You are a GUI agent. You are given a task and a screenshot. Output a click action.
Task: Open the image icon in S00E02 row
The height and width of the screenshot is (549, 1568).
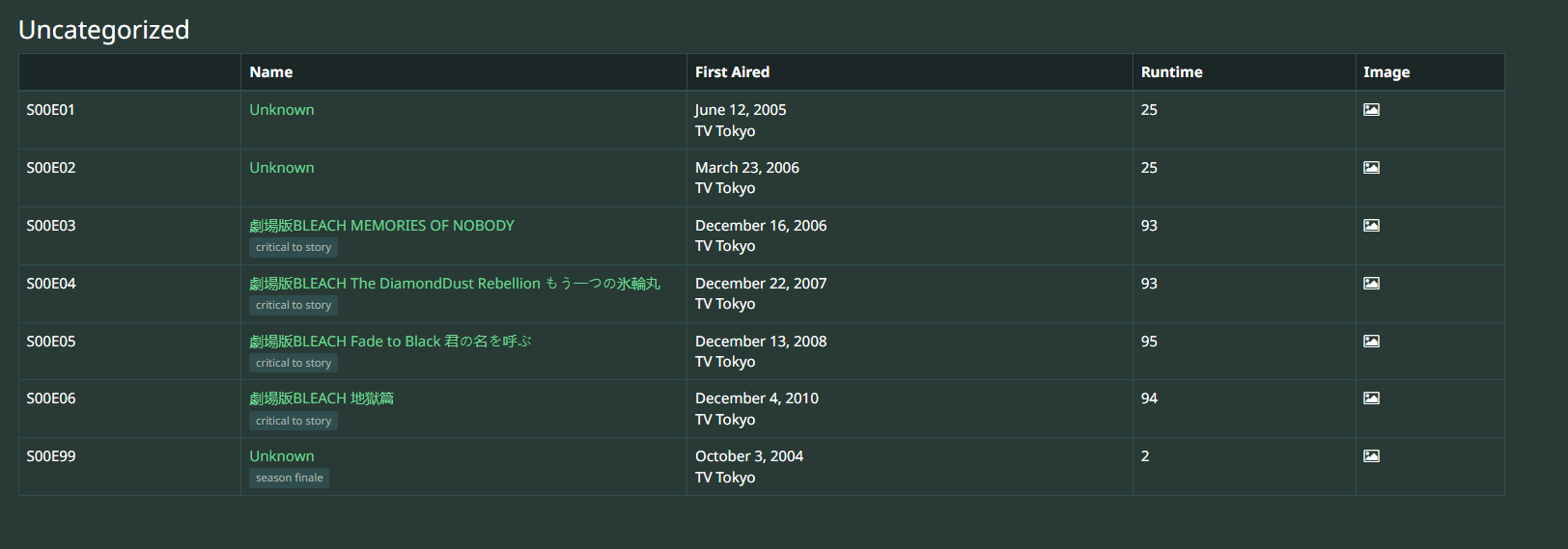(x=1371, y=168)
